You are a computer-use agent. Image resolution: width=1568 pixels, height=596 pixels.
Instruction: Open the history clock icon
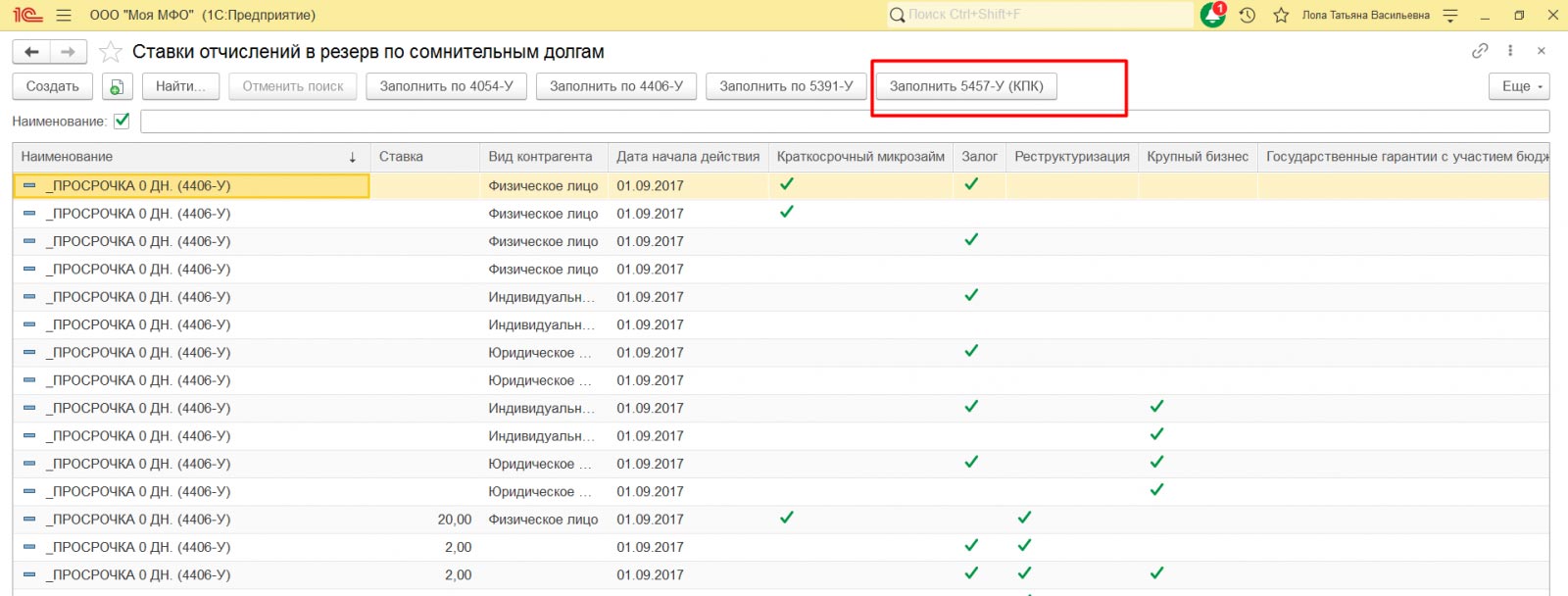(1248, 15)
